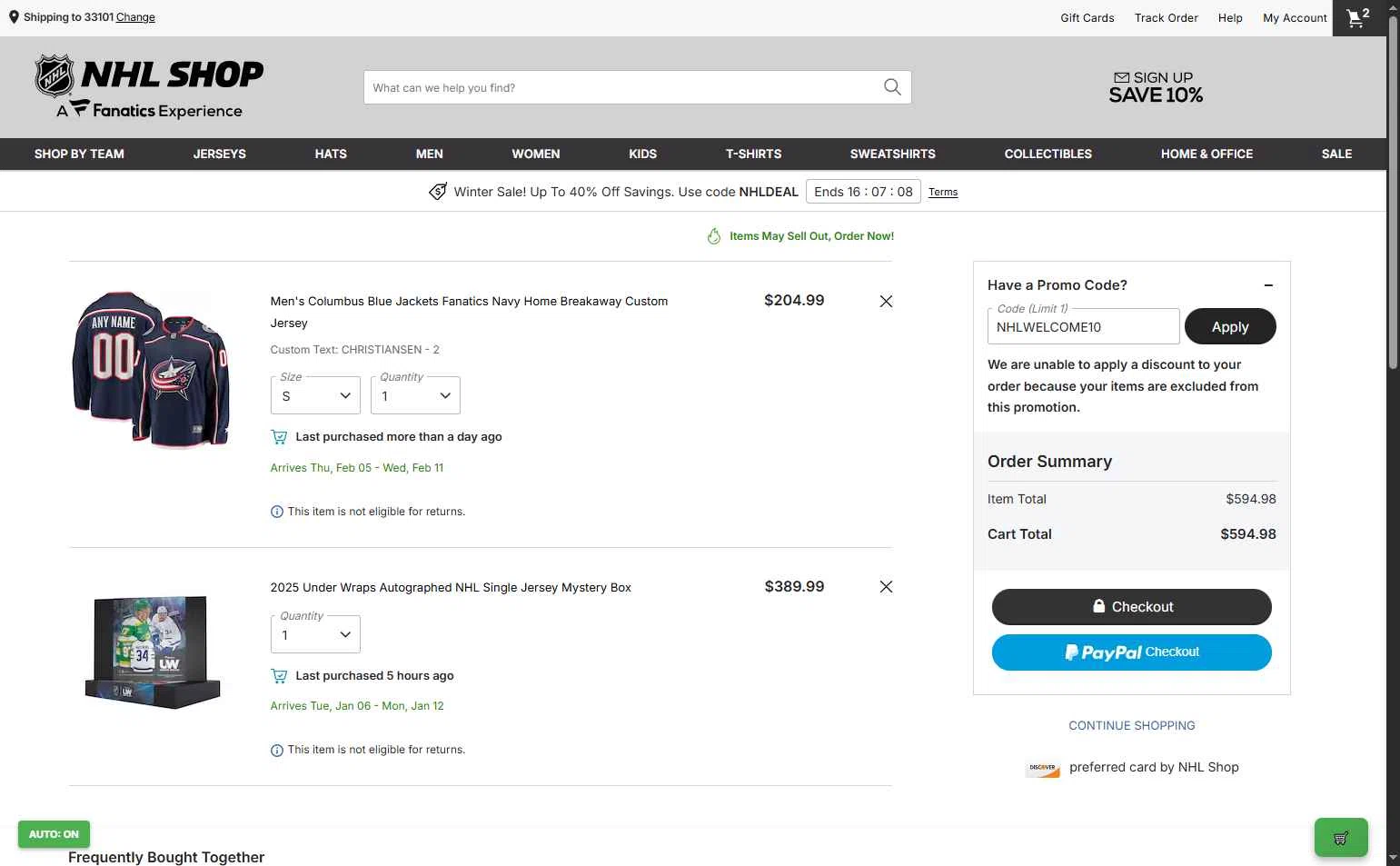This screenshot has width=1400, height=866.
Task: Click the cart icon beside jersey last-purchased note
Action: 279,437
